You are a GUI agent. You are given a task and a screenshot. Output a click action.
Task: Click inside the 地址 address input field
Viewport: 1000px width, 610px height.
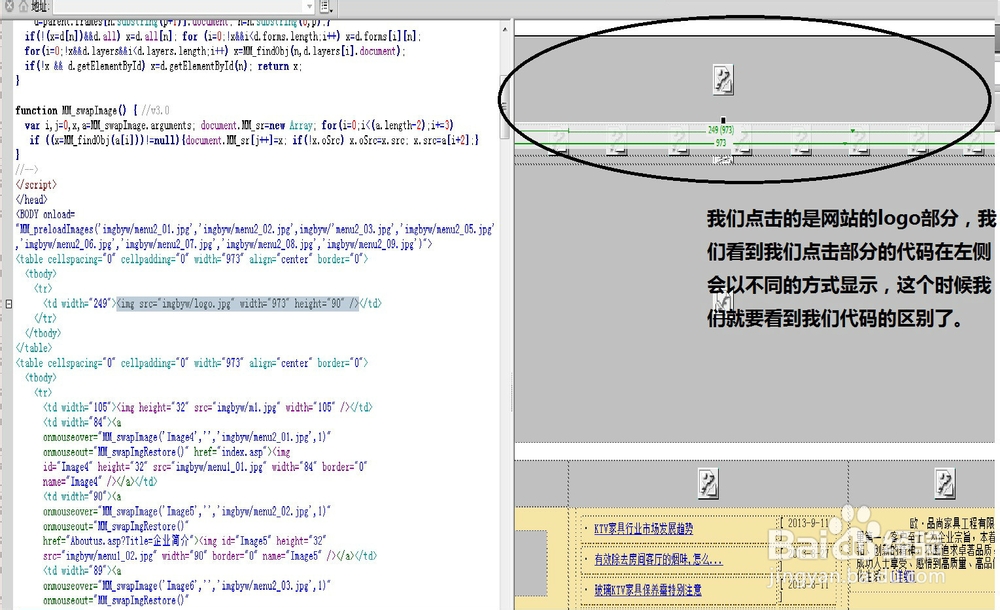pyautogui.click(x=179, y=6)
